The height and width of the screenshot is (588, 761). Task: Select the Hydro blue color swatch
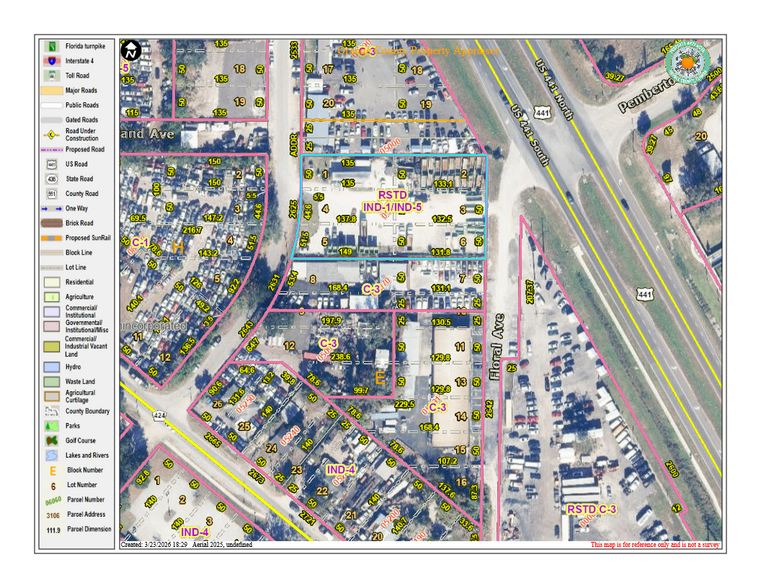(x=50, y=367)
